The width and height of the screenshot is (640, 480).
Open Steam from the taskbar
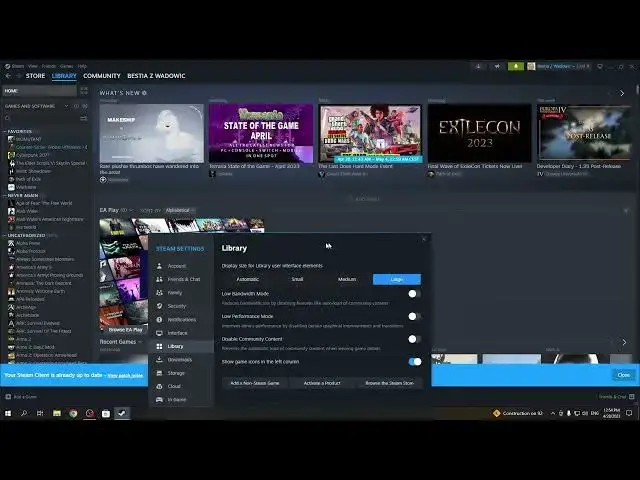[122, 413]
